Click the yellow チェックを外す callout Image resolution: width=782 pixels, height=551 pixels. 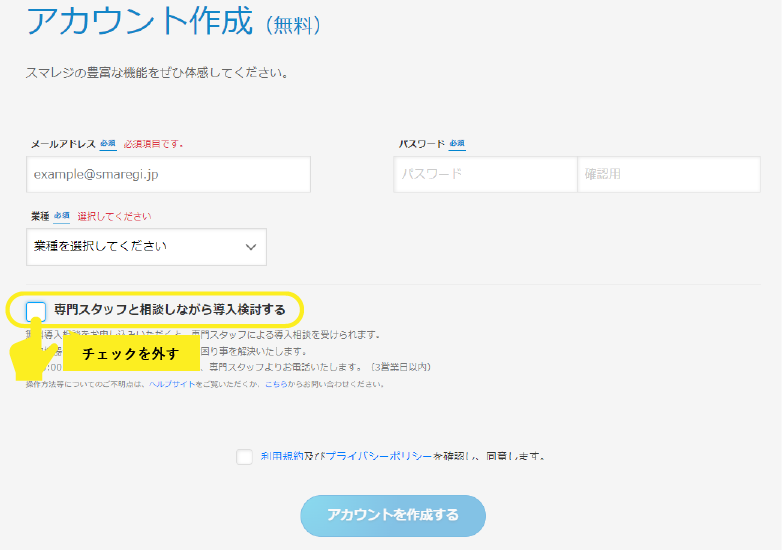[131, 354]
